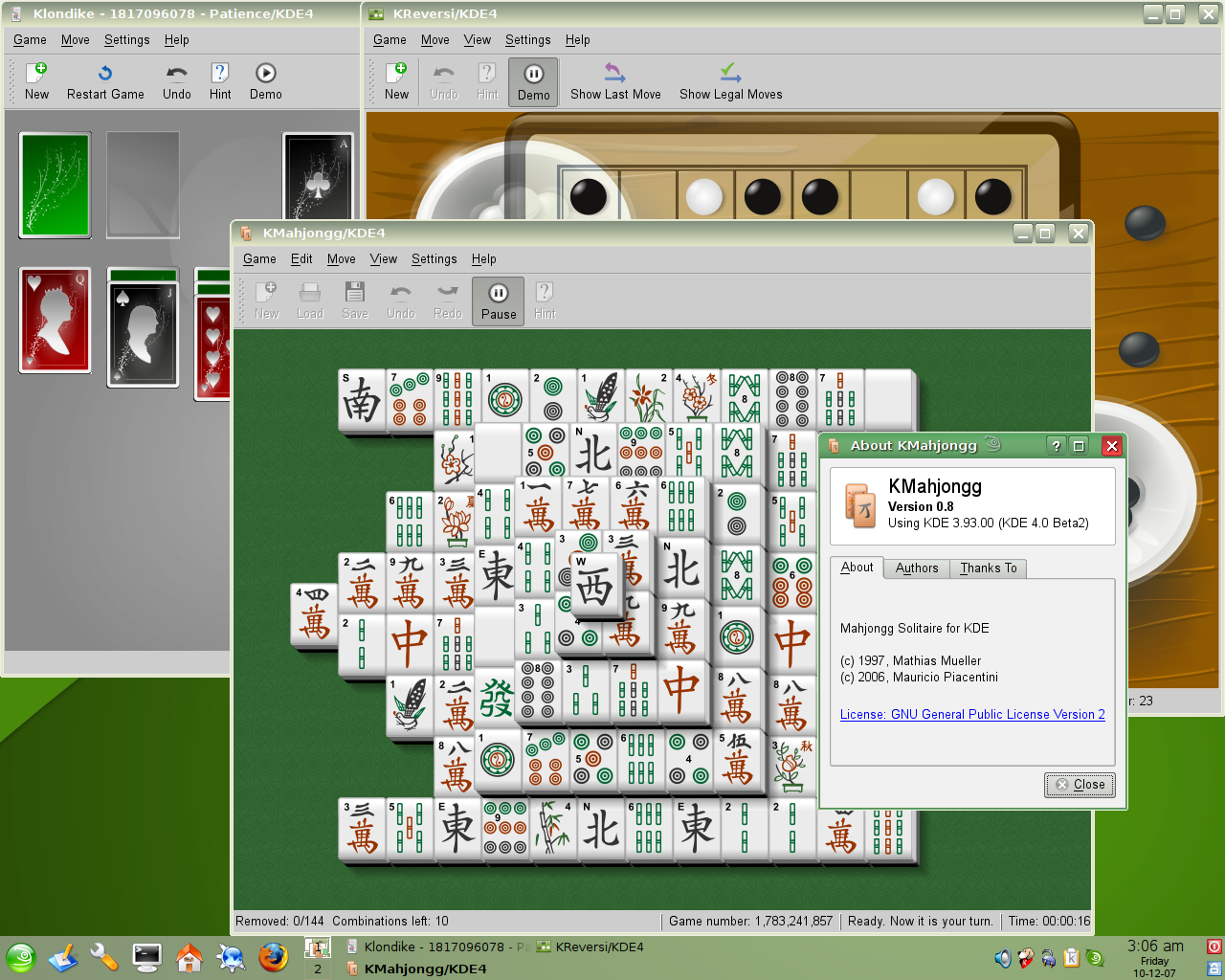Screen dimensions: 1225x980
Task: Switch to Thanks To tab
Action: [x=988, y=568]
